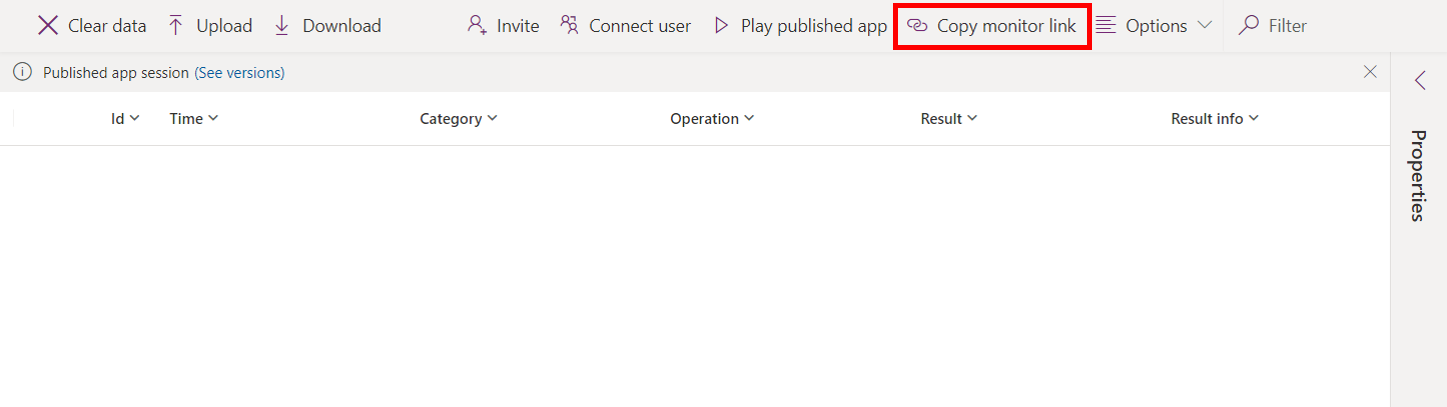1447x407 pixels.
Task: Open the Category column header dropdown
Action: (x=459, y=118)
